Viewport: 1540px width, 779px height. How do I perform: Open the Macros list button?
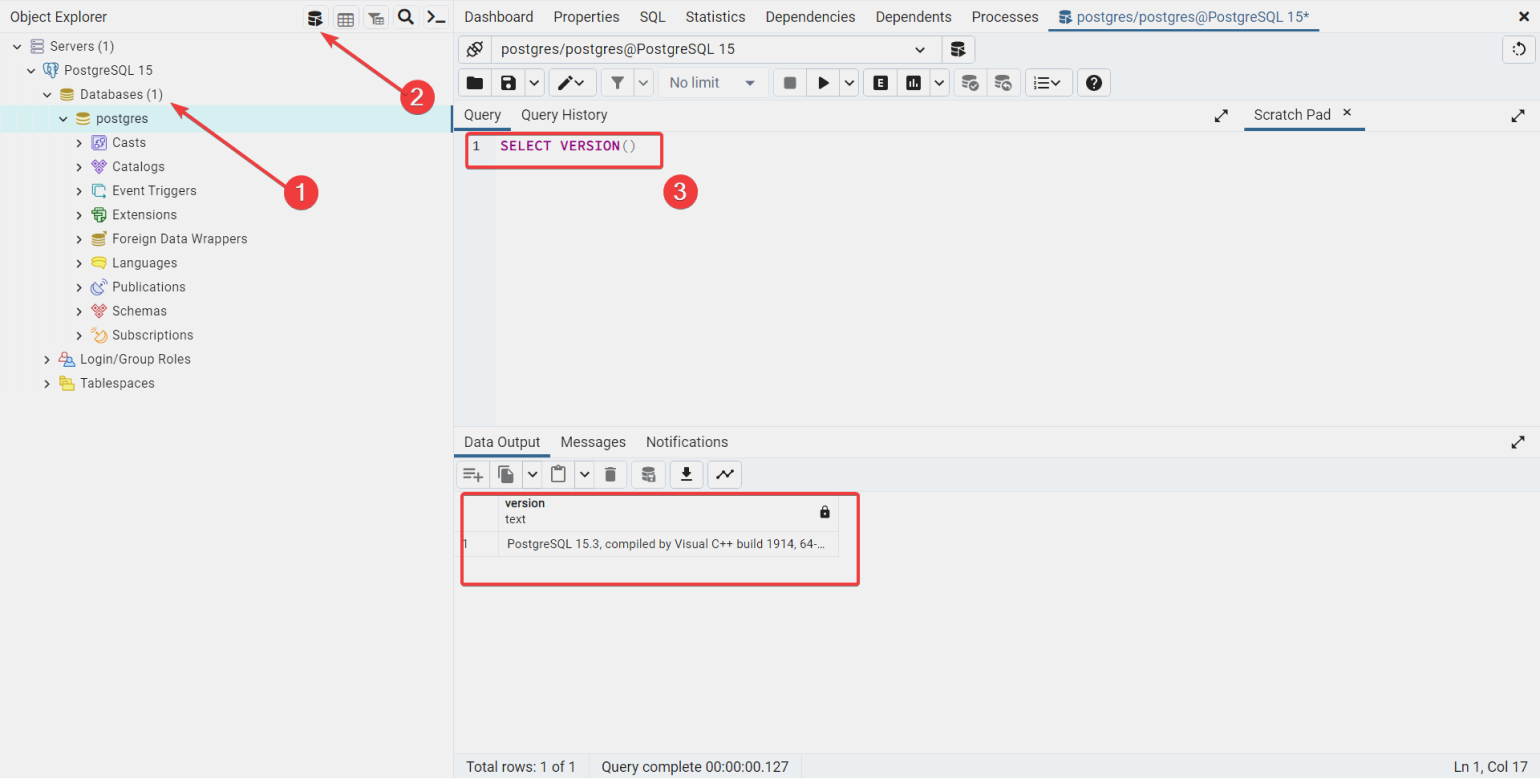coord(1050,83)
